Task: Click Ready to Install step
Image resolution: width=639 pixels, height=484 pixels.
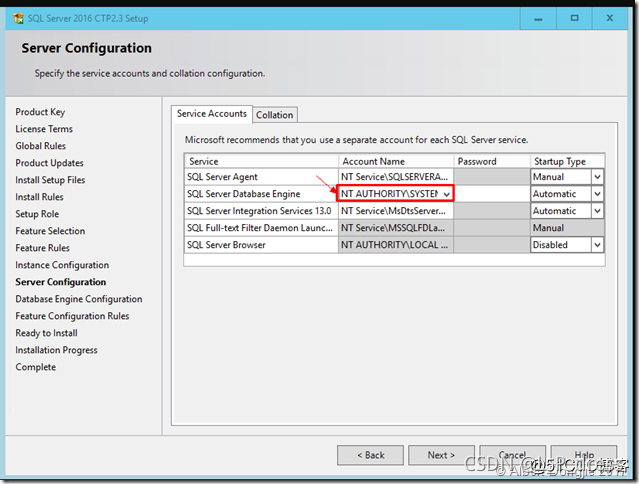Action: pyautogui.click(x=46, y=333)
